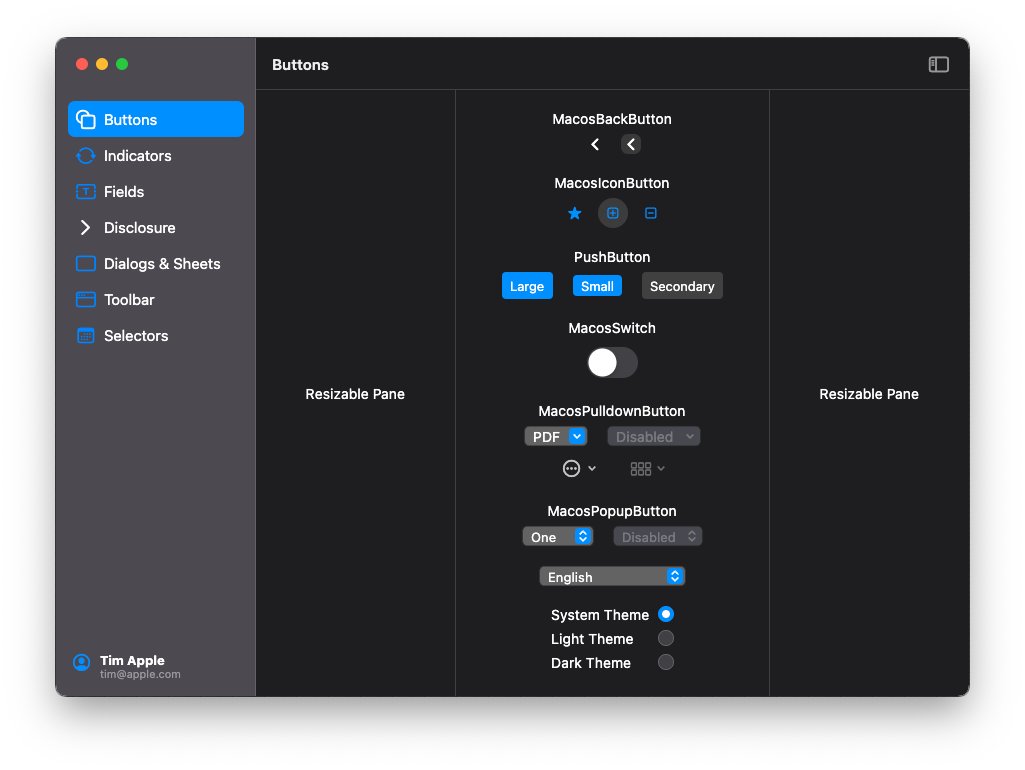Click the star MacosIconButton
The width and height of the screenshot is (1025, 770).
coord(574,213)
